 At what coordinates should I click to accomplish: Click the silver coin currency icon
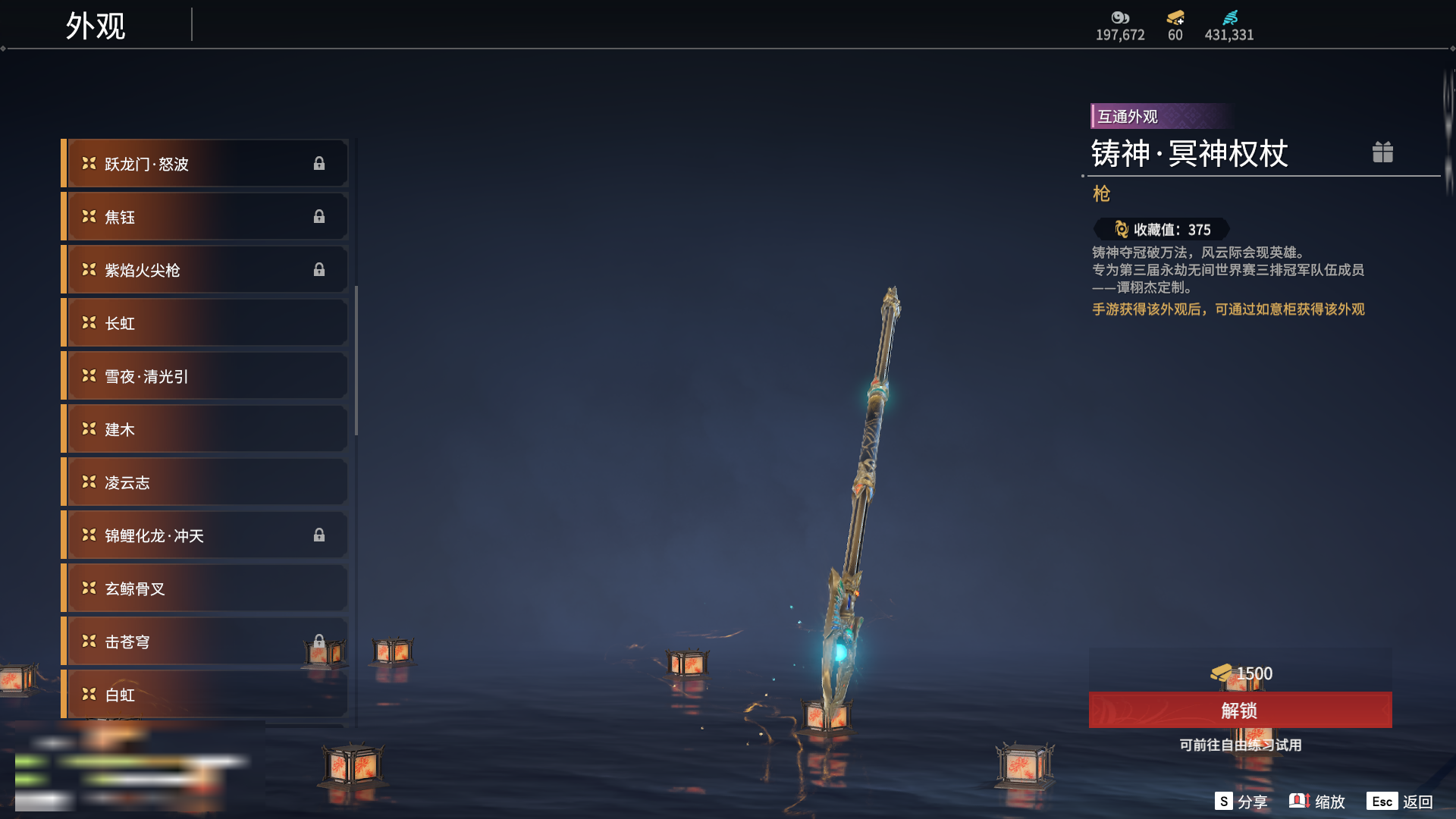1120,17
